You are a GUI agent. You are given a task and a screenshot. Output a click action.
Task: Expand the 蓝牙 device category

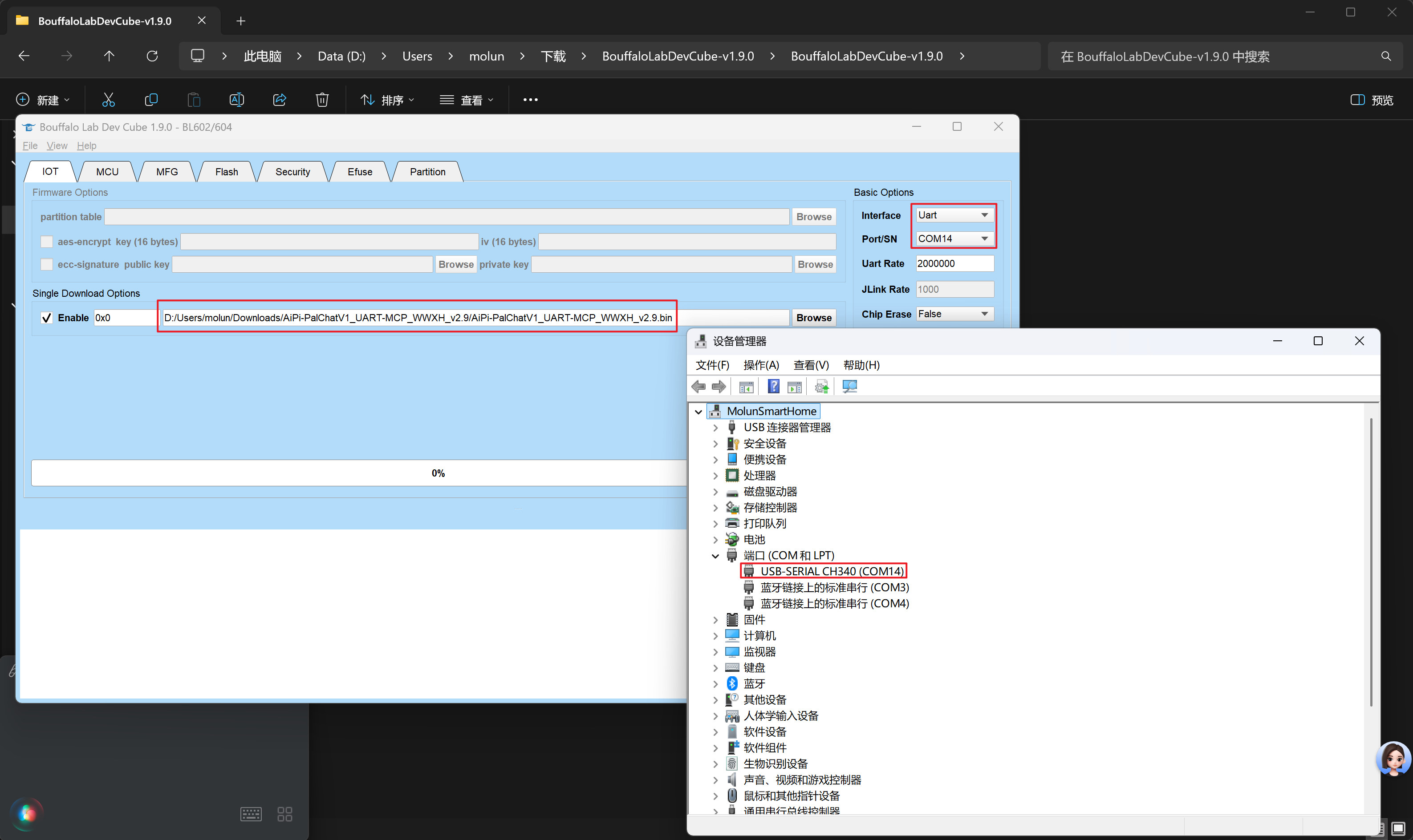(715, 684)
